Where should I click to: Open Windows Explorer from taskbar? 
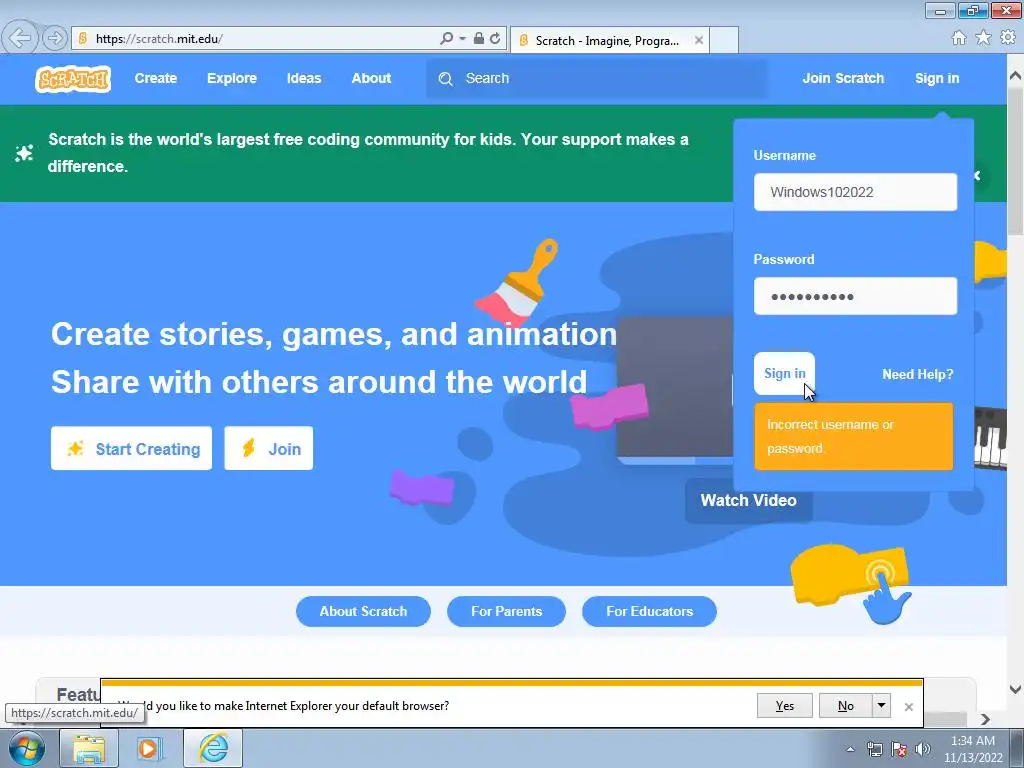89,748
